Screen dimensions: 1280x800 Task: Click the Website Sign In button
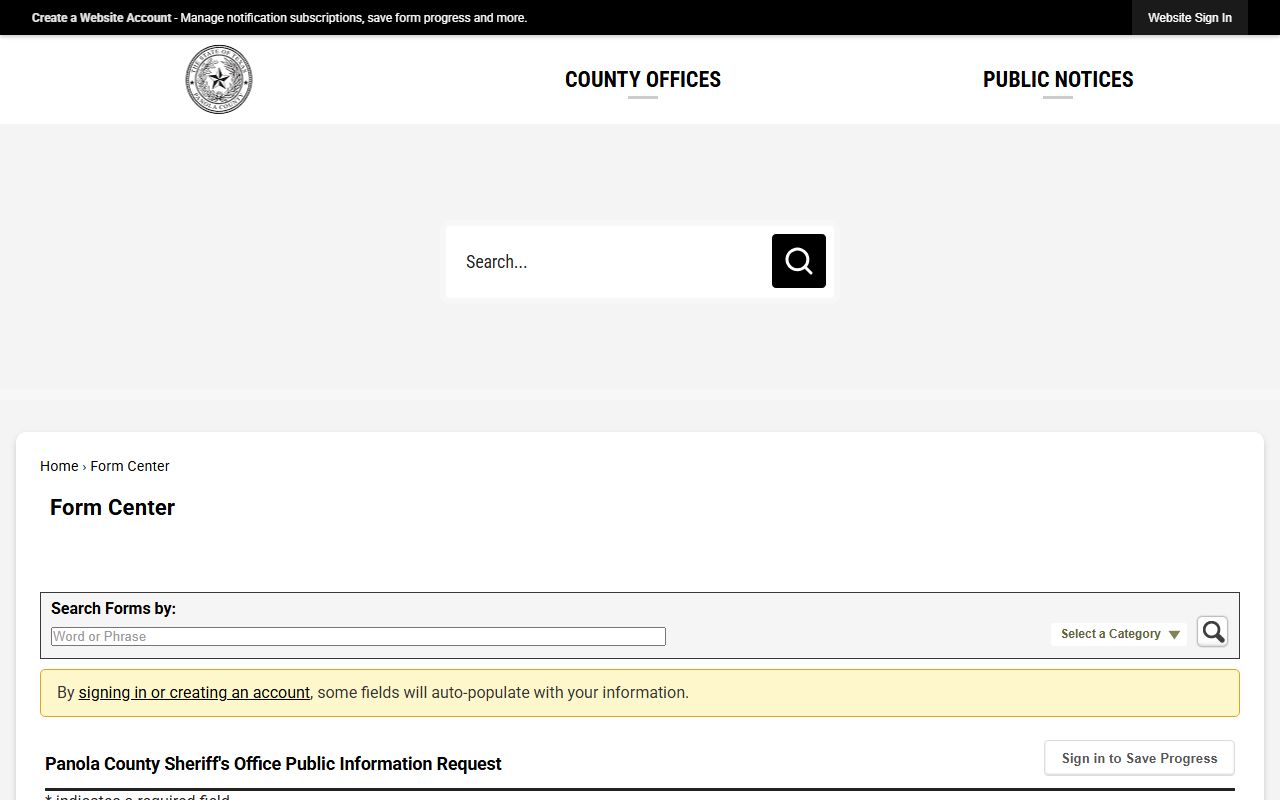point(1190,18)
